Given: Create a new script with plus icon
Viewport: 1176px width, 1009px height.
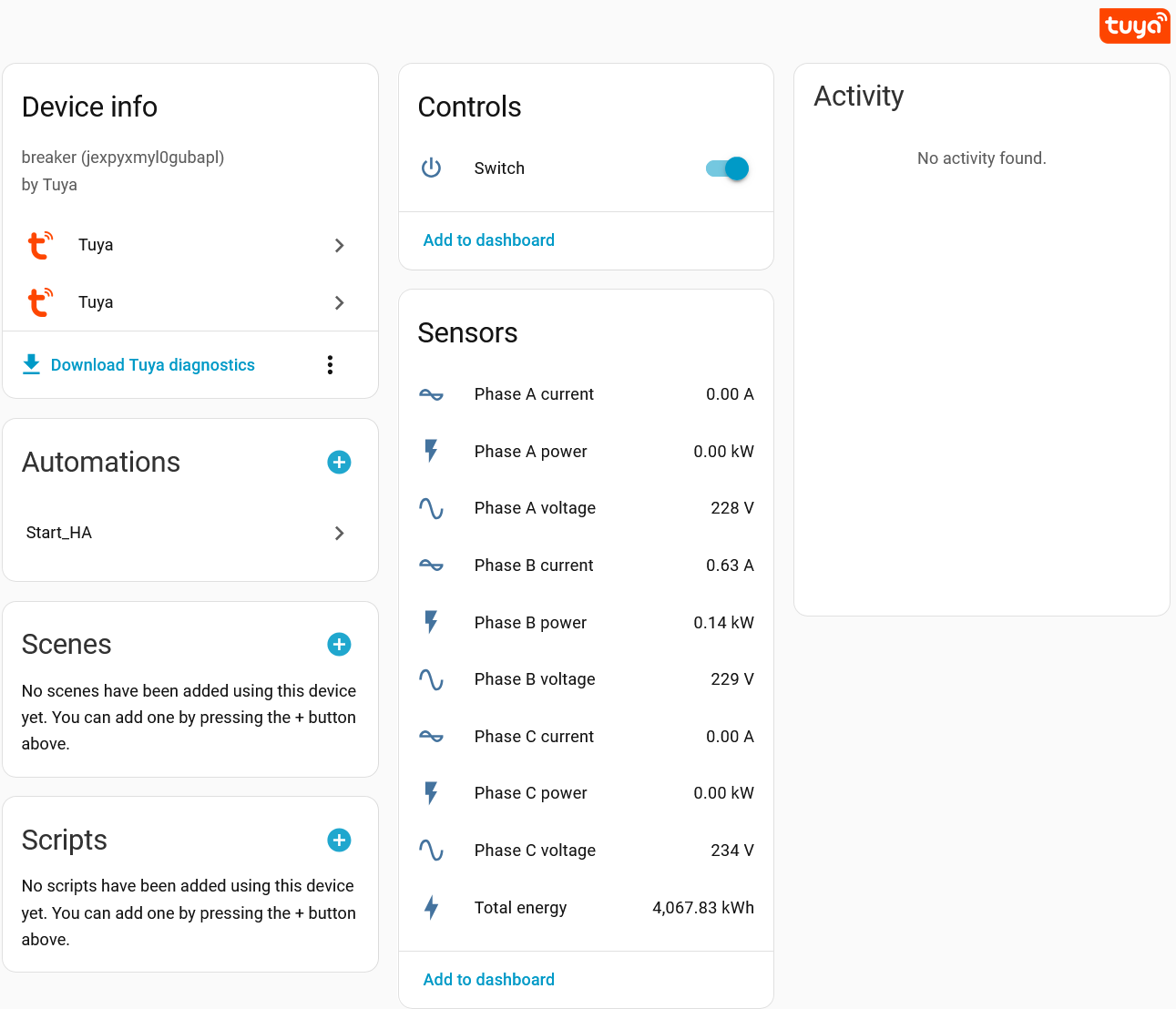Looking at the screenshot, I should (339, 841).
